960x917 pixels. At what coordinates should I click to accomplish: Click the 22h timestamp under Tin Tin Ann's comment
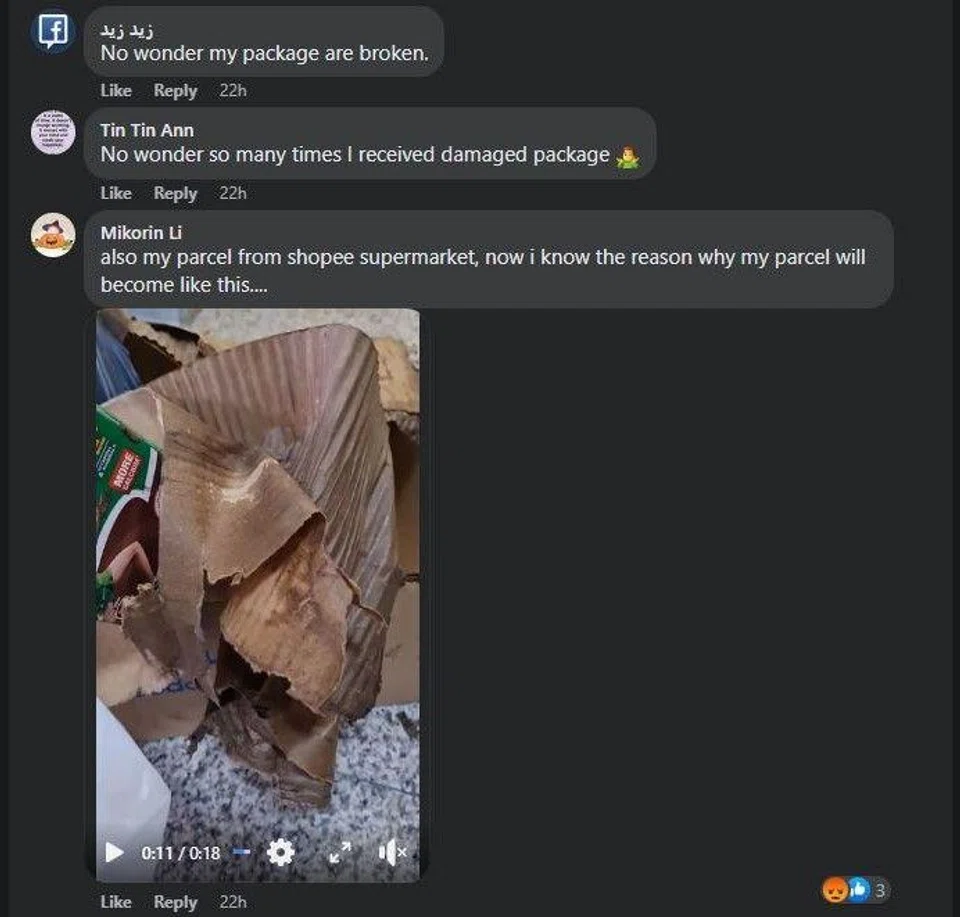click(x=233, y=193)
